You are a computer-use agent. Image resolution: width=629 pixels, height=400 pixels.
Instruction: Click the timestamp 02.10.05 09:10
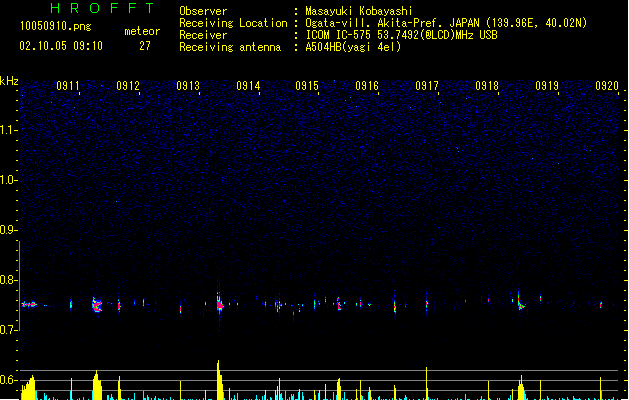tap(61, 46)
